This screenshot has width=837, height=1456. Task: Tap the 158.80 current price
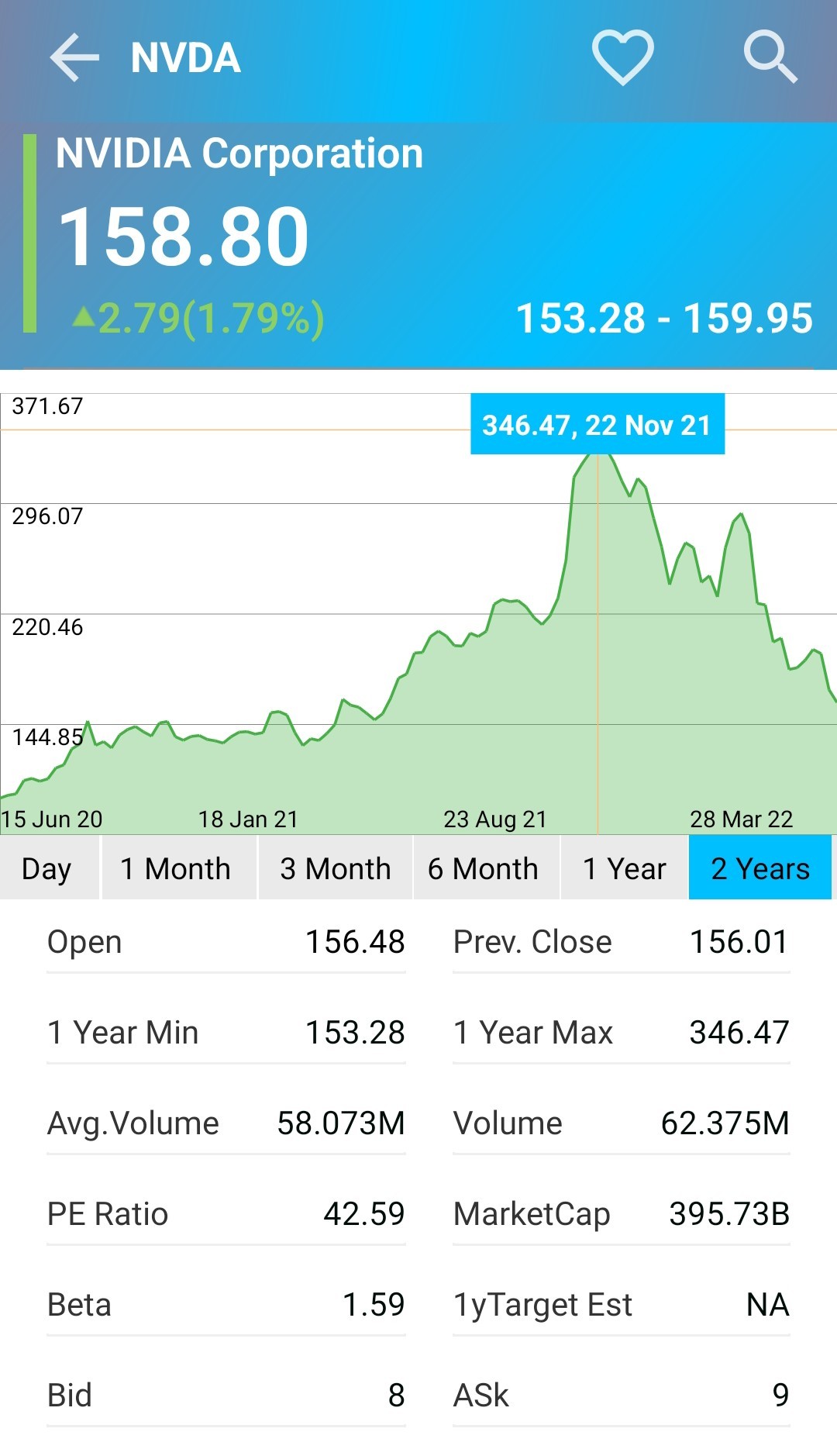[x=184, y=236]
